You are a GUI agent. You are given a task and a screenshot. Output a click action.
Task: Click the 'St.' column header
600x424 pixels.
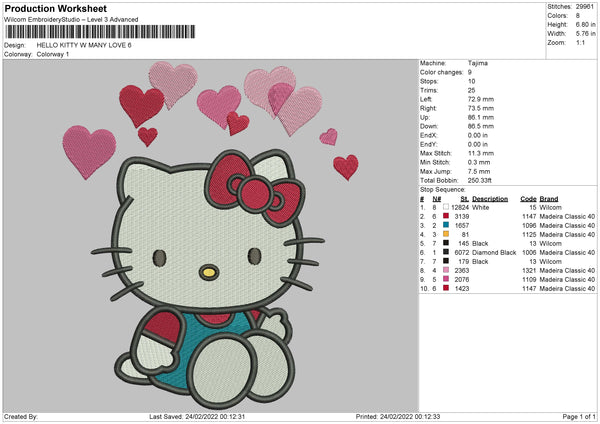tap(465, 199)
